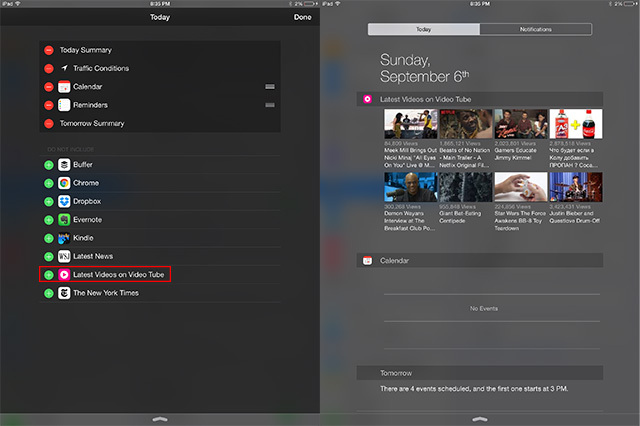Remove Calendar widget with its red minus
Screen dimensions: 640x426
49,87
